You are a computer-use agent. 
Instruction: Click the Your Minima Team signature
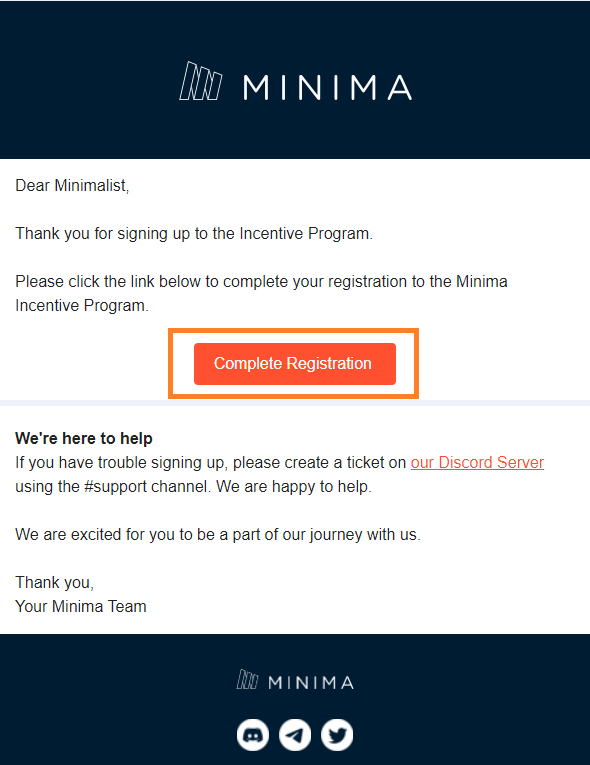81,606
